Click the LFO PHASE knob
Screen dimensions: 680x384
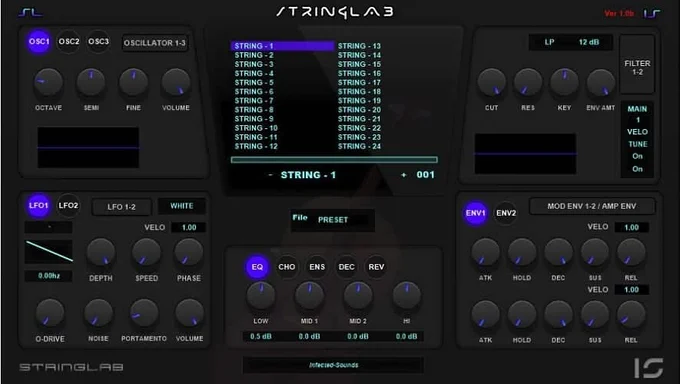tap(189, 252)
